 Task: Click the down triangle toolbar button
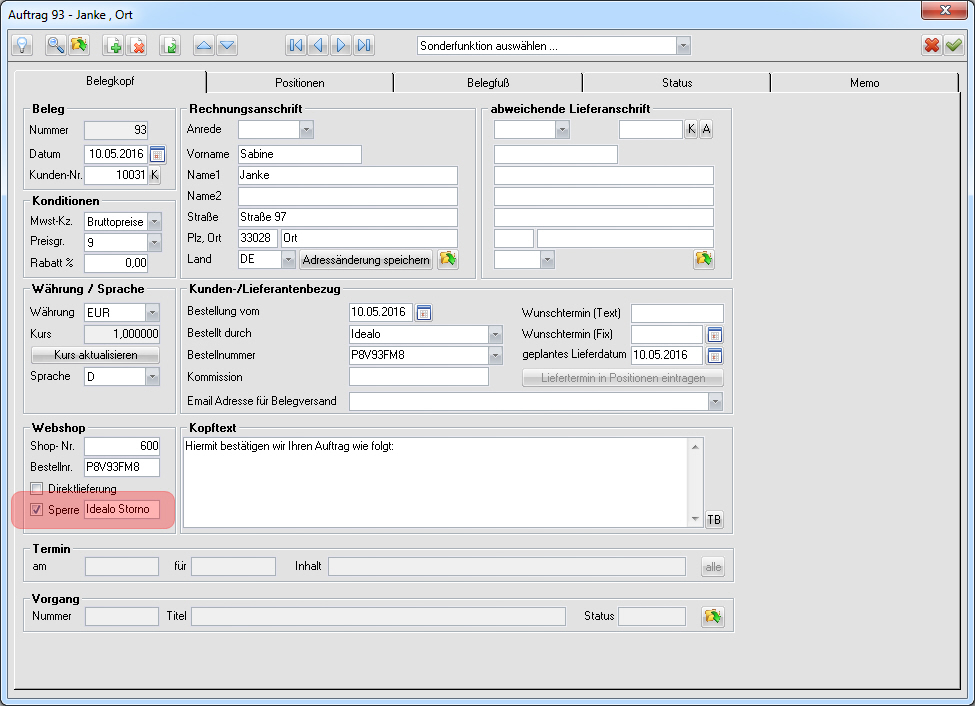tap(227, 45)
